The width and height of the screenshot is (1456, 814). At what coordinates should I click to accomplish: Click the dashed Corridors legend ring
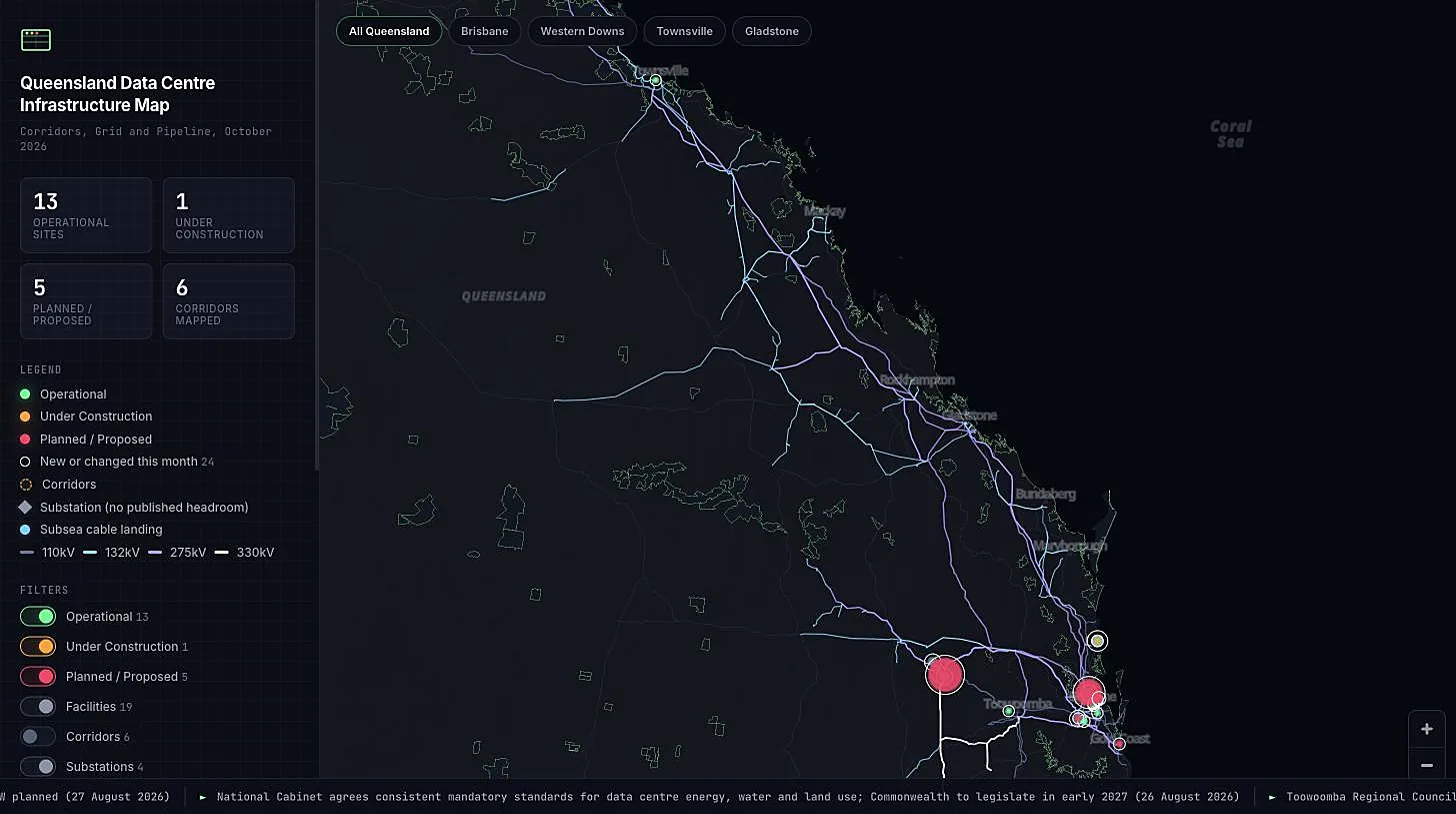pos(26,484)
